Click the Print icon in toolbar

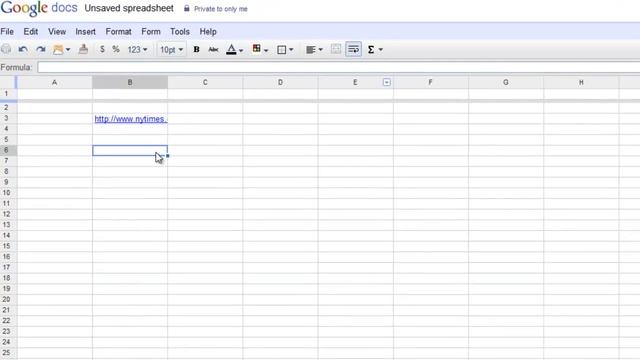pos(6,49)
